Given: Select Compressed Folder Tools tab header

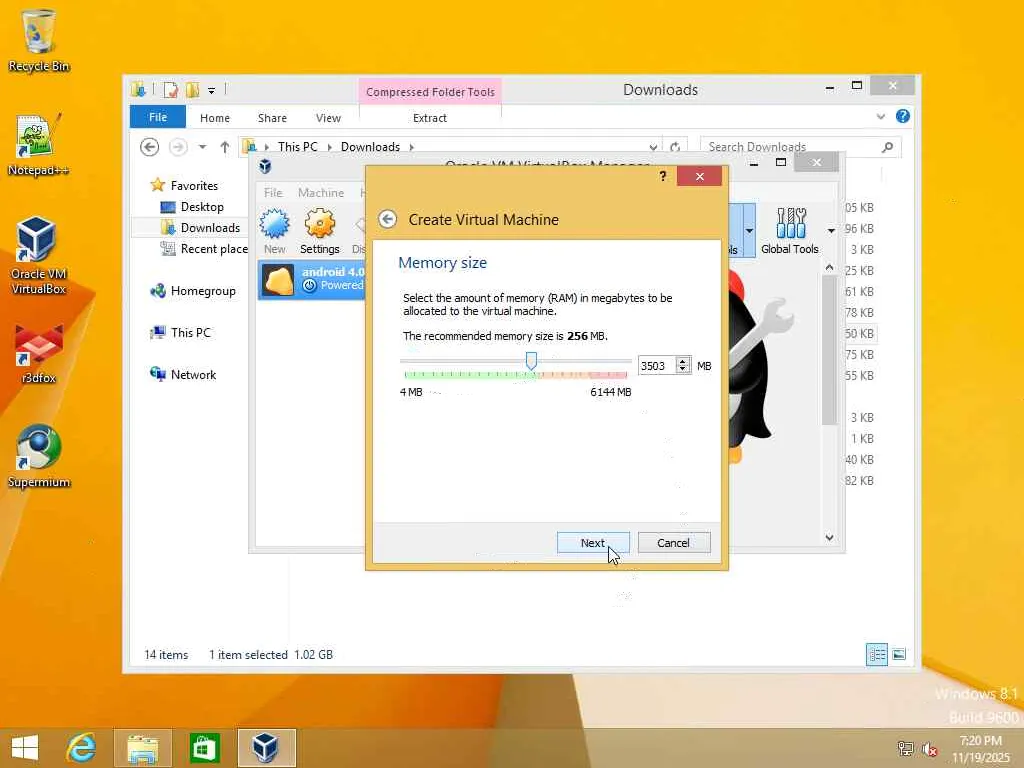Looking at the screenshot, I should (x=430, y=92).
